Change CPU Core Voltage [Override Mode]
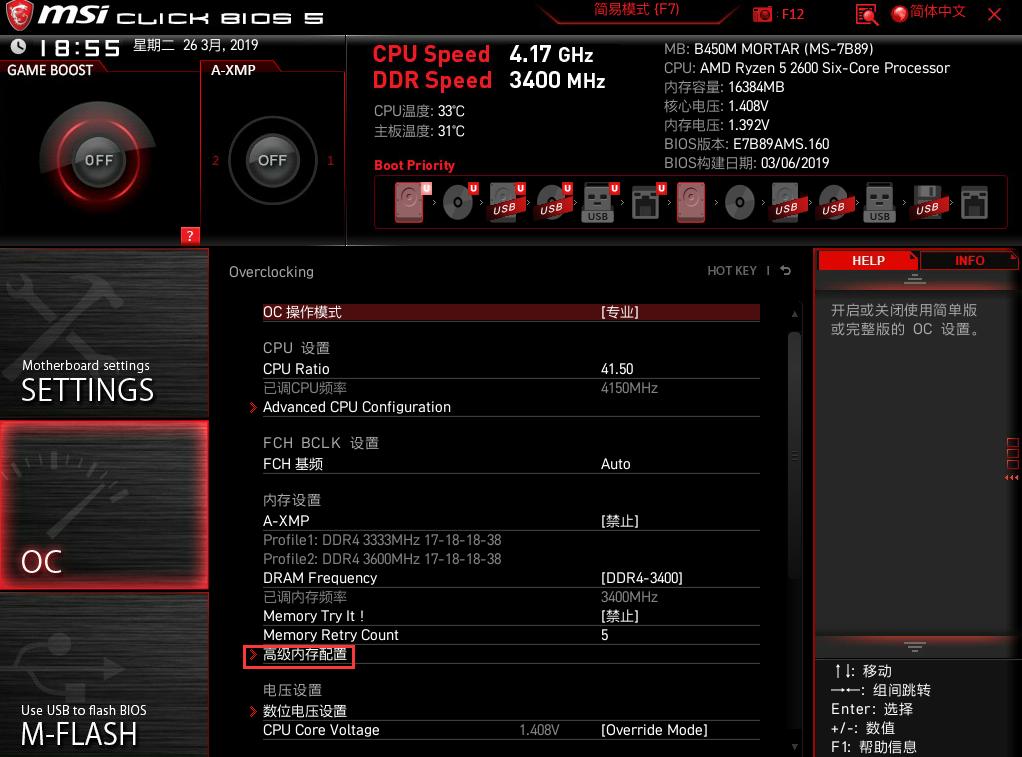Screen dimensions: 1022x757 511,730
